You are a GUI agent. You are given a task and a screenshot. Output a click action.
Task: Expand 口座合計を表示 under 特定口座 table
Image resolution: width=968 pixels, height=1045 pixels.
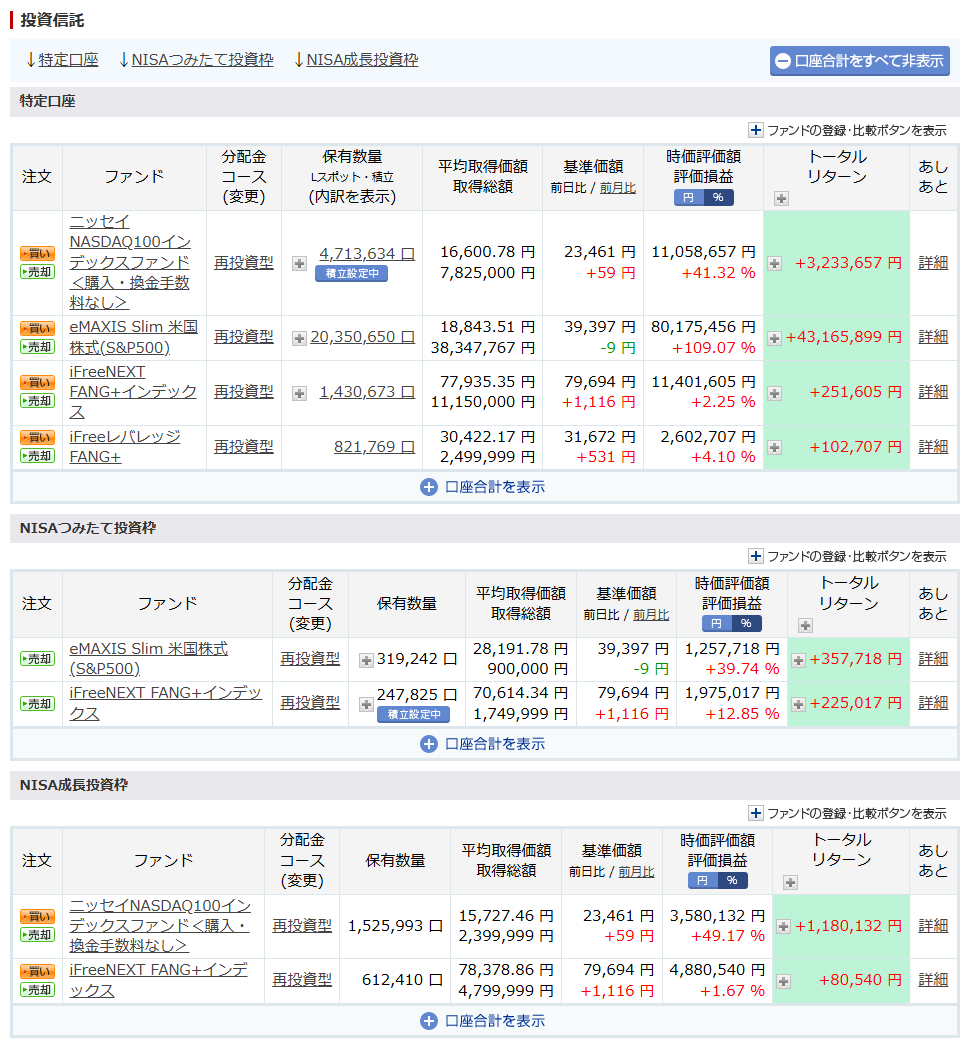point(484,487)
